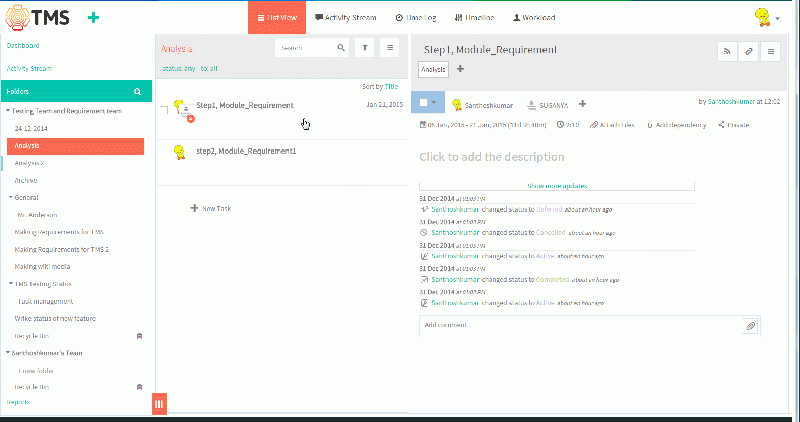Open Making Requirements for TMS 2 folder
800x422 pixels.
point(61,250)
